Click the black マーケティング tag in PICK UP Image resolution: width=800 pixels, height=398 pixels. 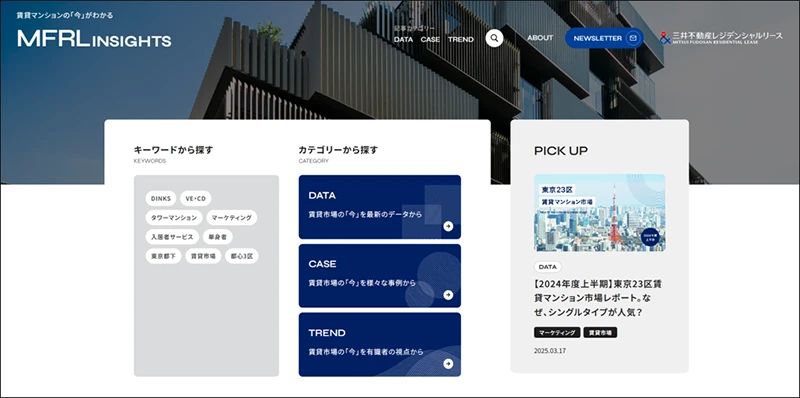(x=557, y=333)
